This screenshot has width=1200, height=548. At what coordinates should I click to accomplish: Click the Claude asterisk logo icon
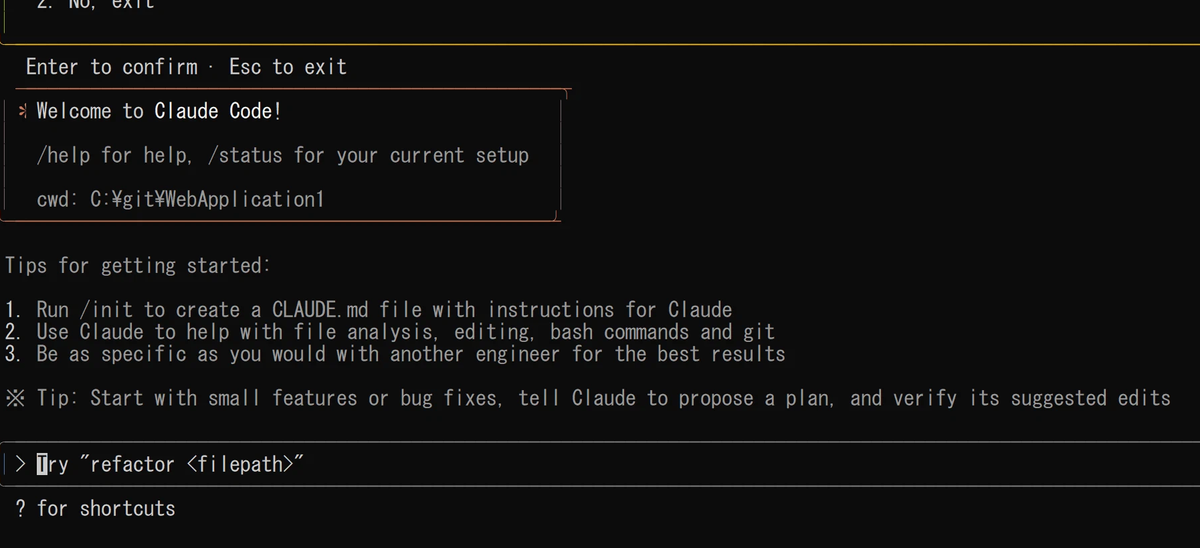[x=24, y=111]
